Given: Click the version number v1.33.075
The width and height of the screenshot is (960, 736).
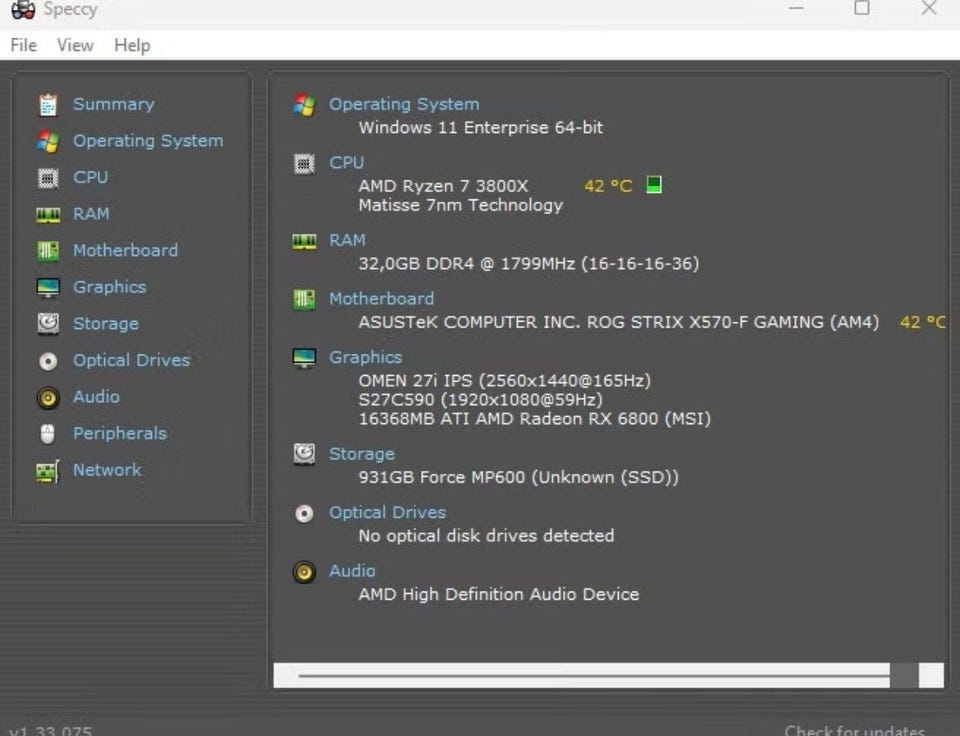Looking at the screenshot, I should (x=51, y=730).
